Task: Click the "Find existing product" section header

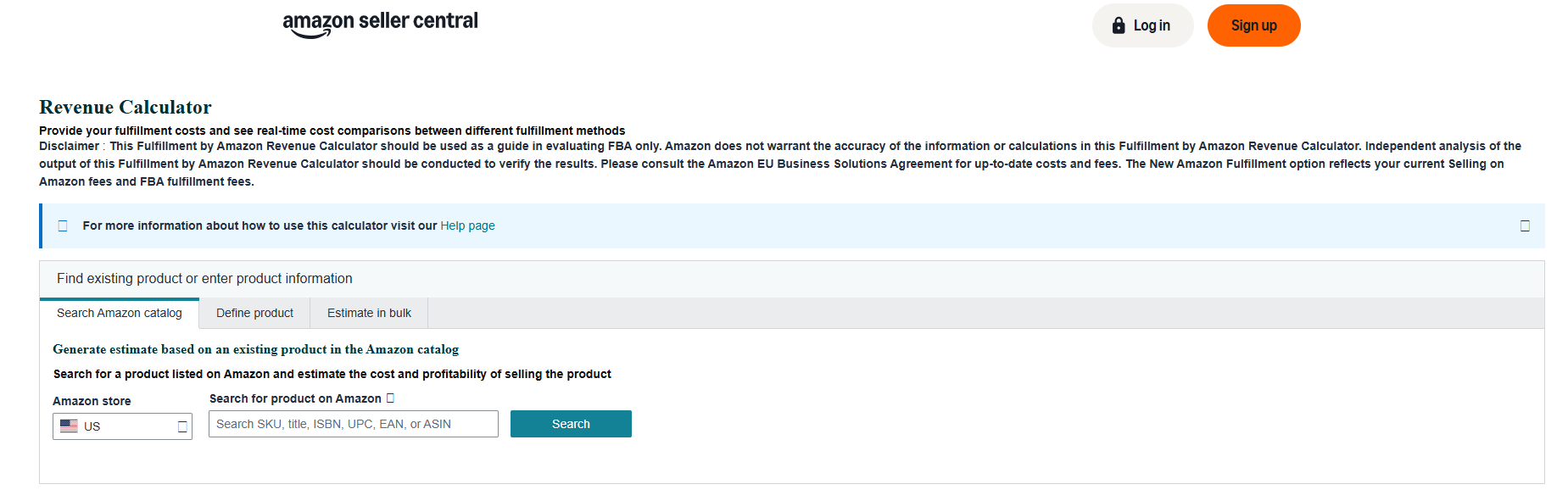Action: tap(204, 278)
